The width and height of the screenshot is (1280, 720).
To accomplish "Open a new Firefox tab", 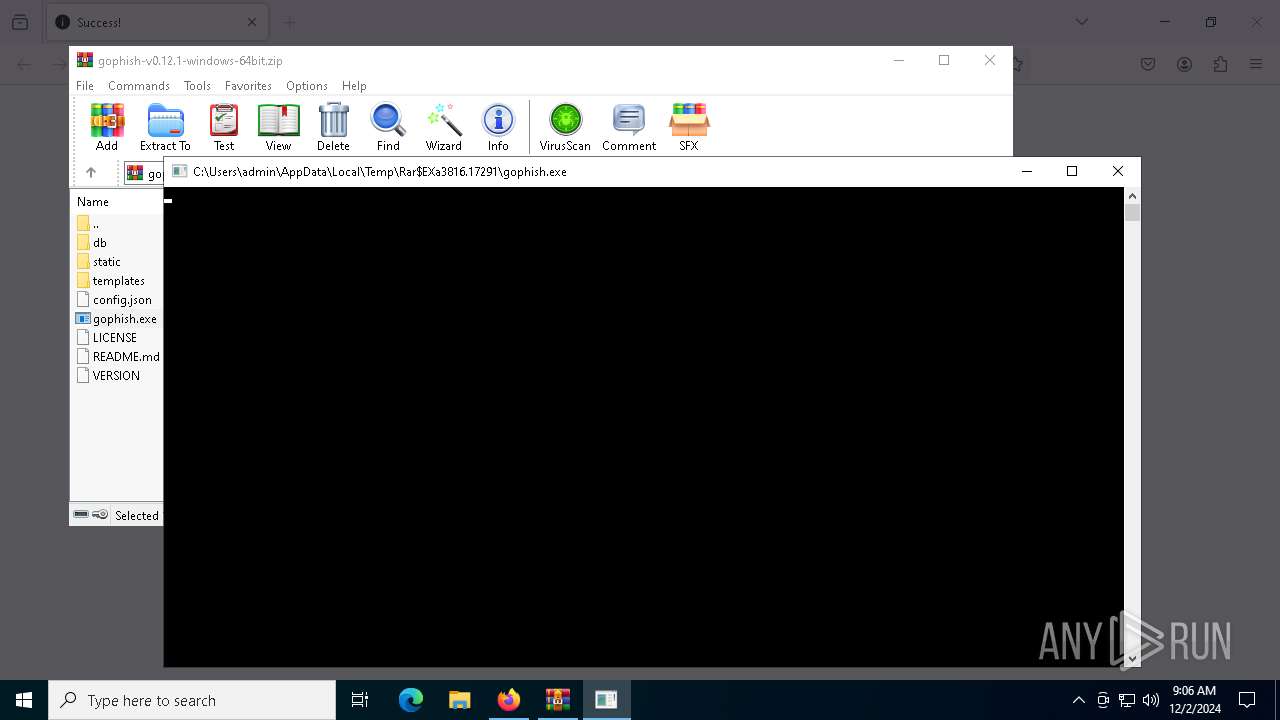I will (290, 22).
